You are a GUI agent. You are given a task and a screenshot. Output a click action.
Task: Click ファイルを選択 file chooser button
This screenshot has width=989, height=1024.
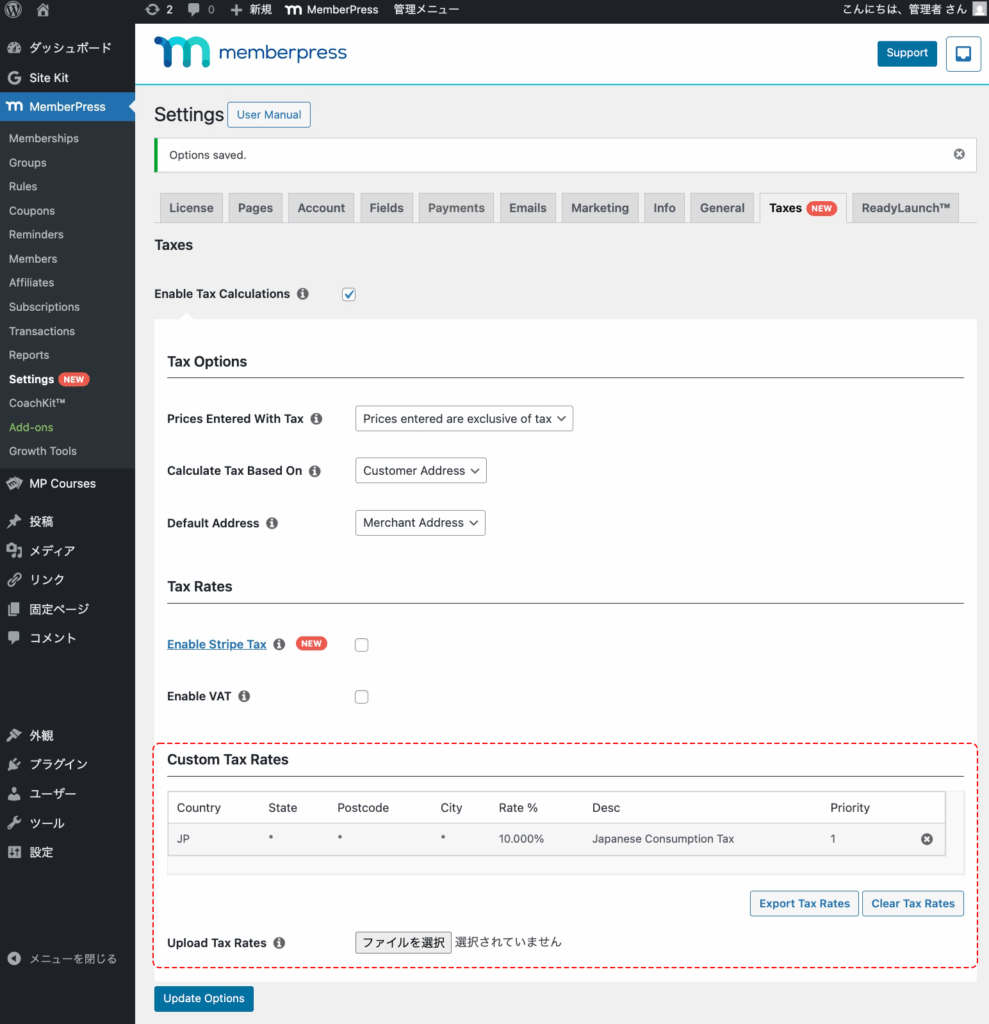click(403, 942)
